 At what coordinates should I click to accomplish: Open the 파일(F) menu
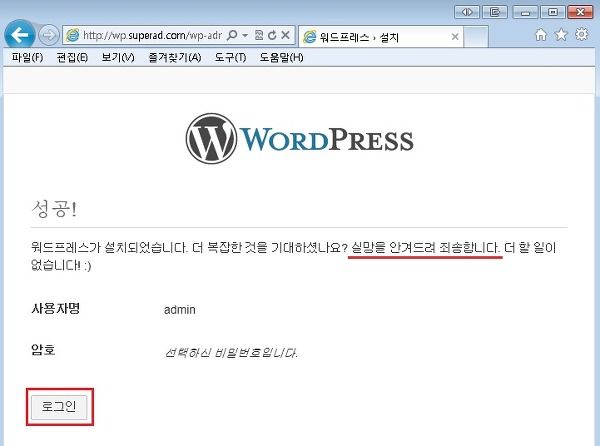[27, 58]
